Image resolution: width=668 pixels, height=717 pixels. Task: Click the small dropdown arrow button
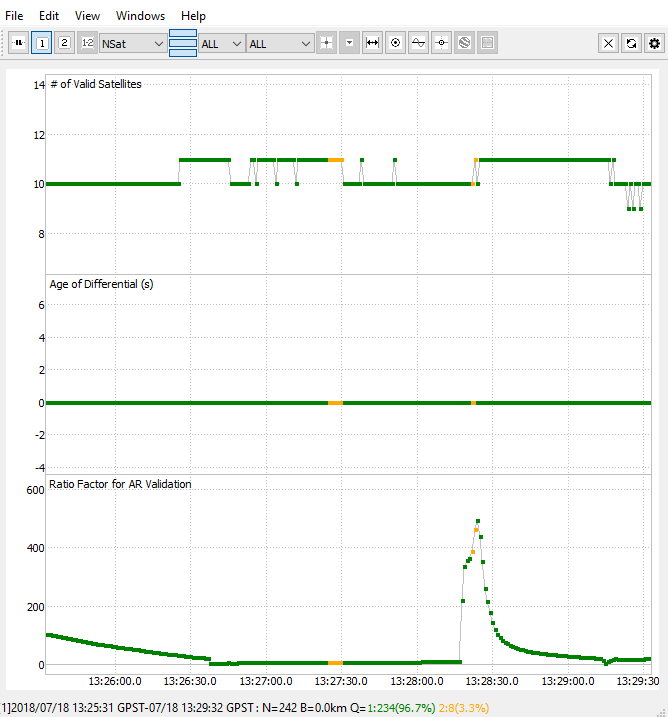pyautogui.click(x=349, y=43)
